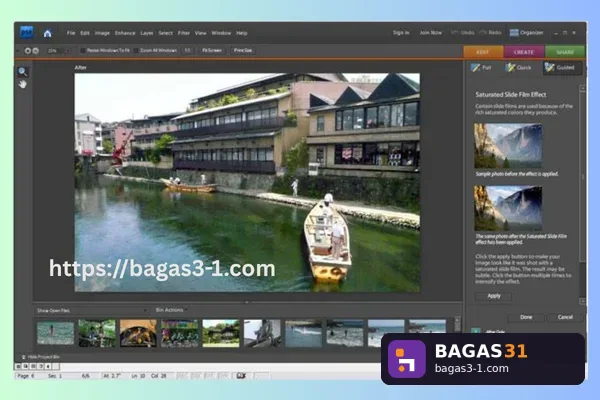
Task: Click the project bin vertical scrollbar
Action: 457,325
